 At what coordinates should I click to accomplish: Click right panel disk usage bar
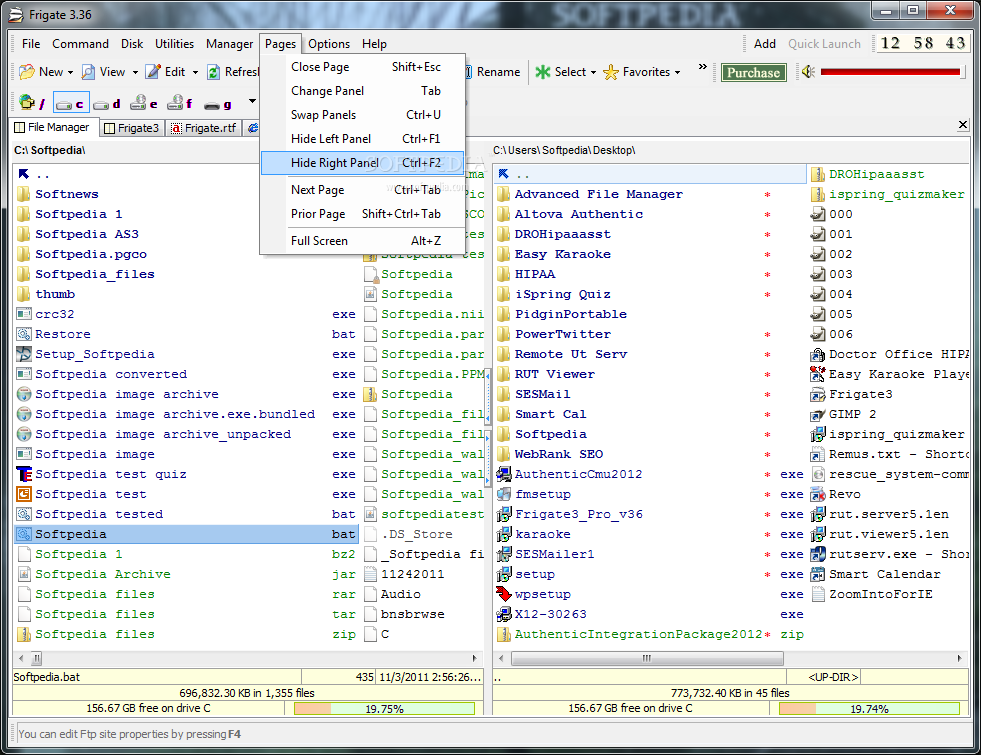click(x=869, y=709)
